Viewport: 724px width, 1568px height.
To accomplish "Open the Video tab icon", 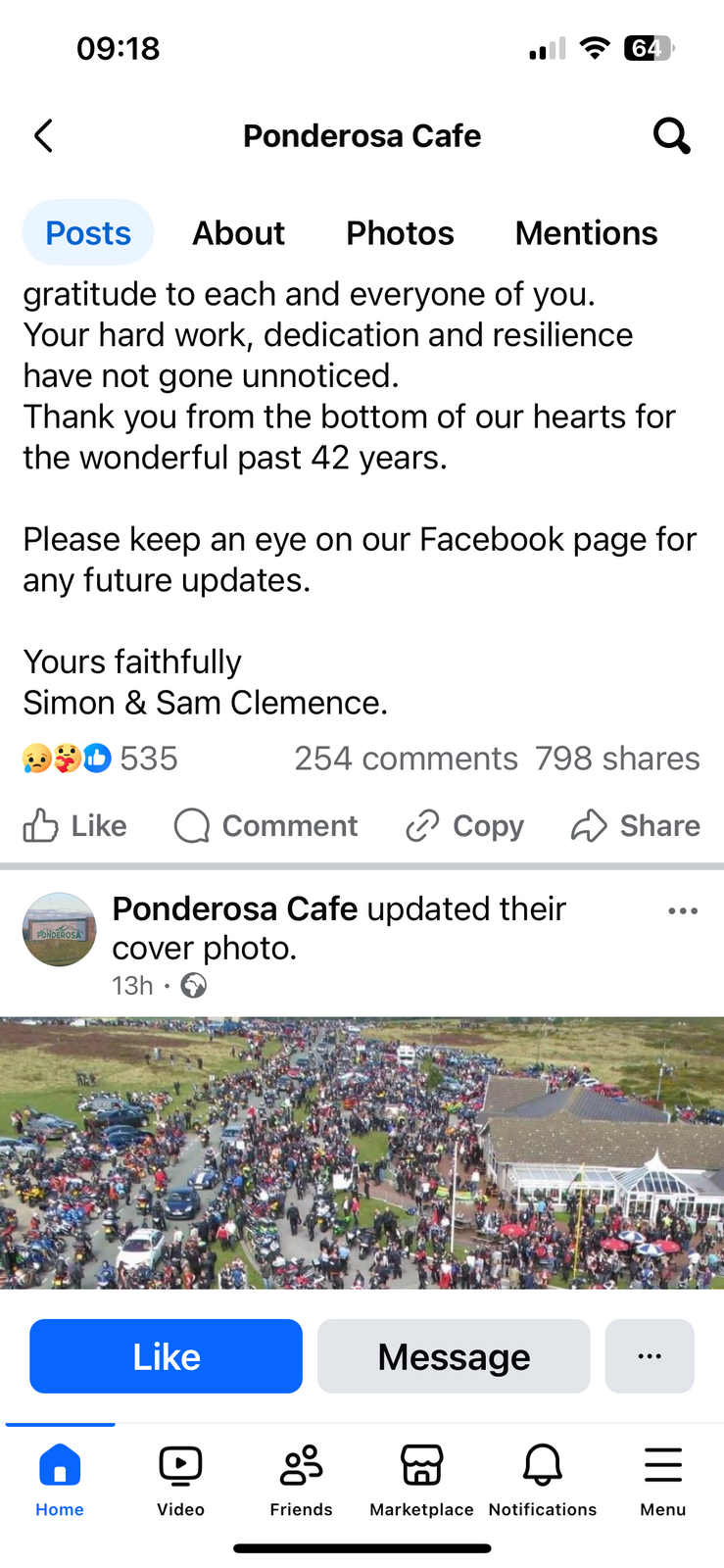I will (180, 1467).
